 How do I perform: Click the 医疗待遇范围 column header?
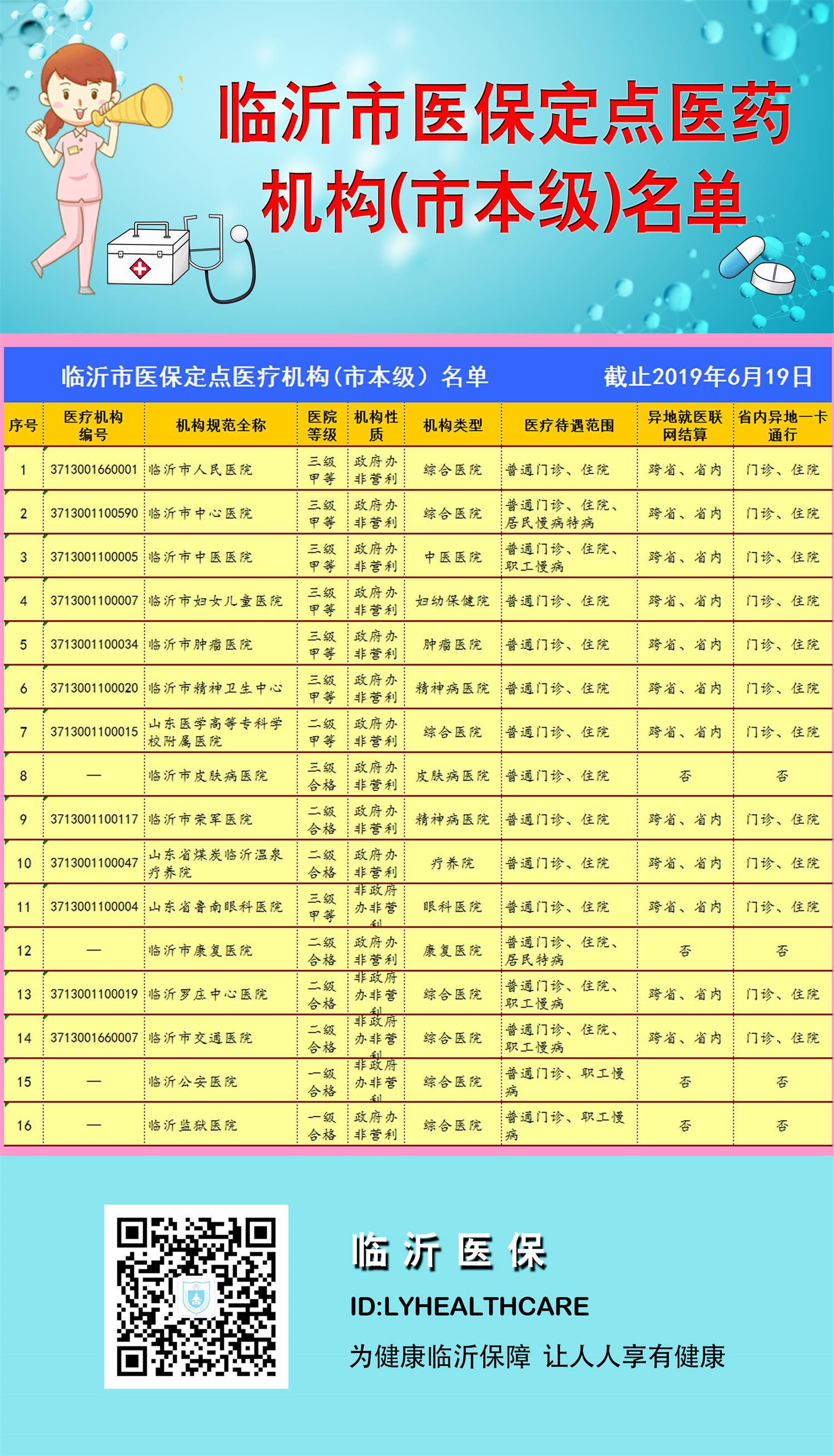569,425
